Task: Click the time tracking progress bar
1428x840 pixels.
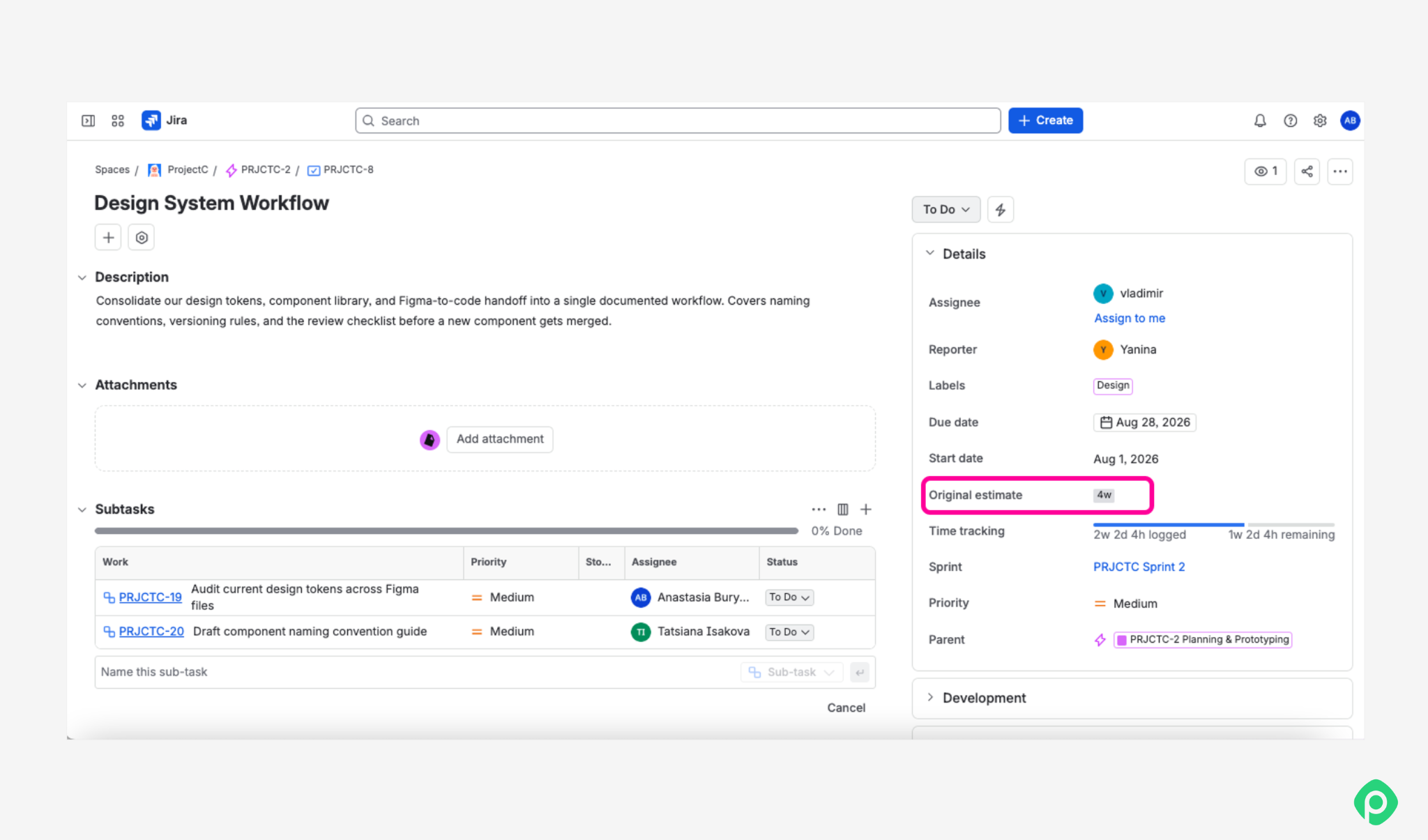Action: tap(1214, 525)
